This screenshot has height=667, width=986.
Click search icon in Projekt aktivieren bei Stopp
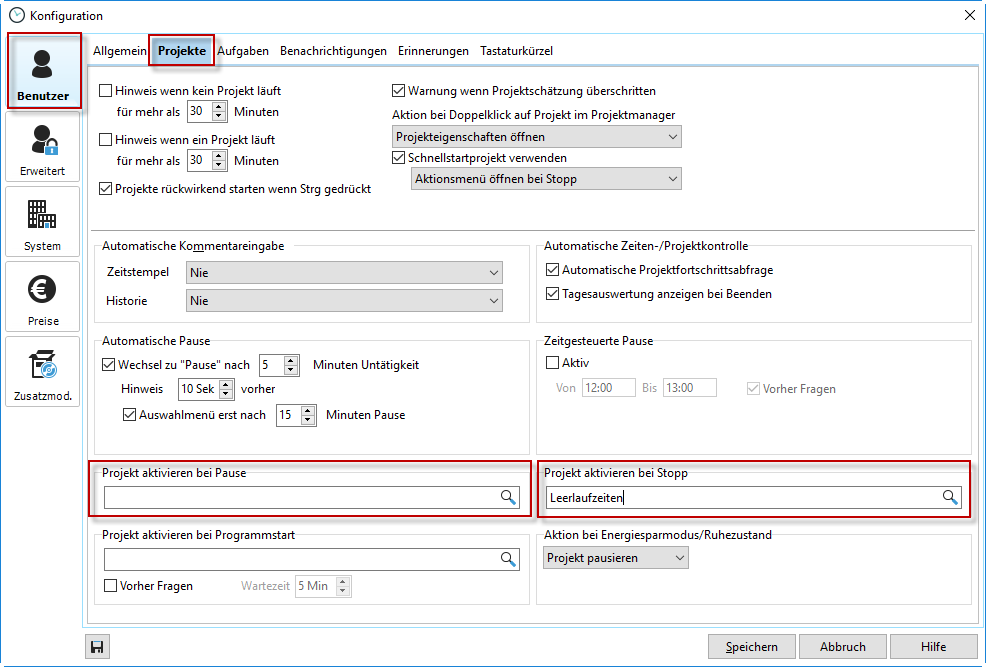[x=949, y=497]
